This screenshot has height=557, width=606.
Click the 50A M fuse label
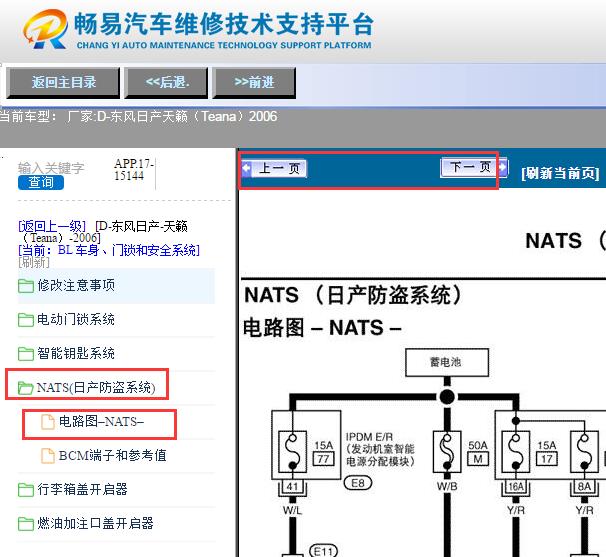point(478,453)
